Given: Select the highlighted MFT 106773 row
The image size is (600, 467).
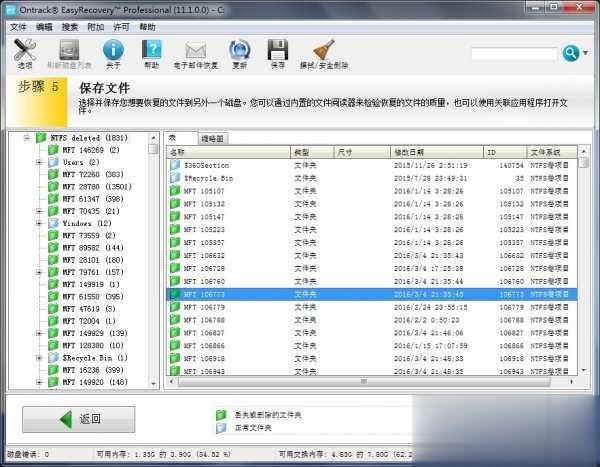Looking at the screenshot, I should coord(372,294).
